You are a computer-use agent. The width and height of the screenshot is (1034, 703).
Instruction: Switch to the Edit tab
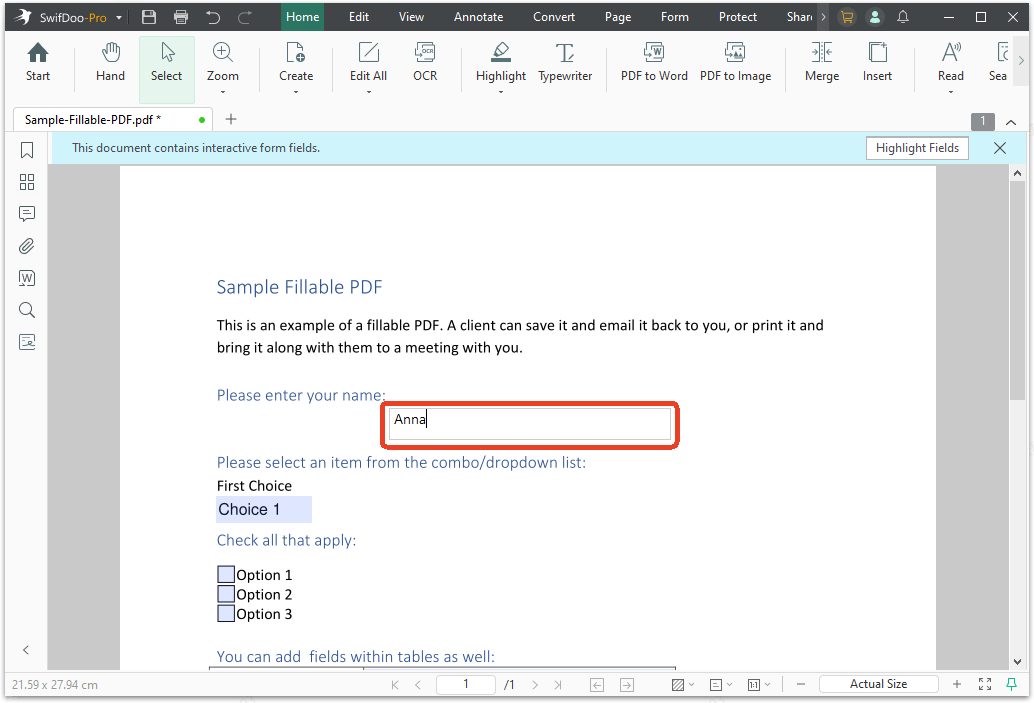[x=359, y=17]
